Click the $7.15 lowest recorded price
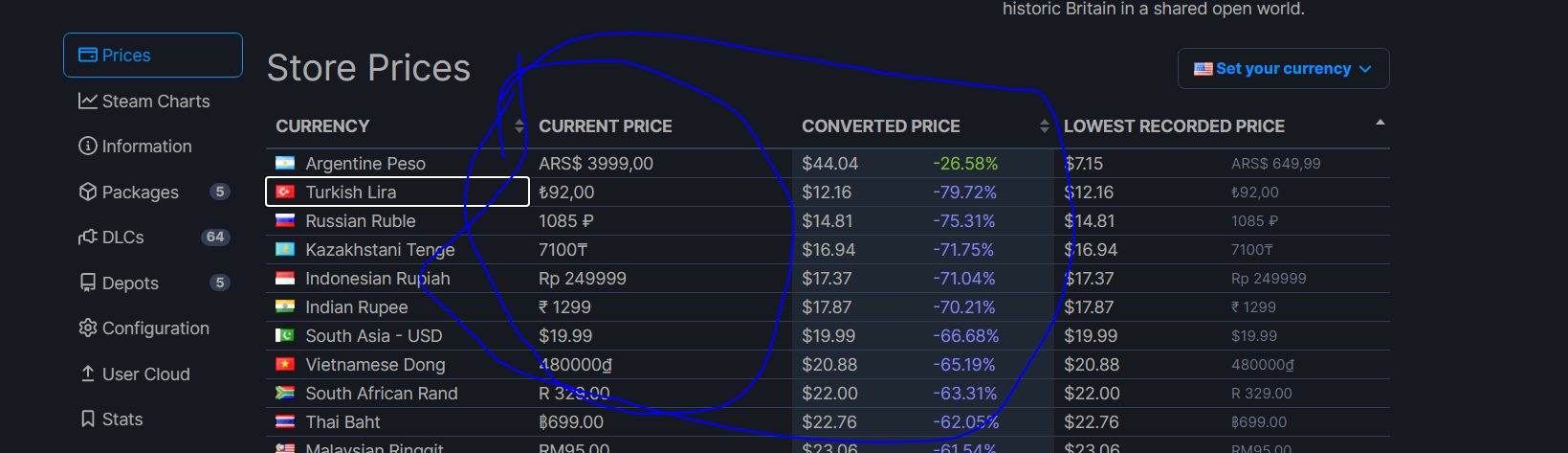 1084,164
